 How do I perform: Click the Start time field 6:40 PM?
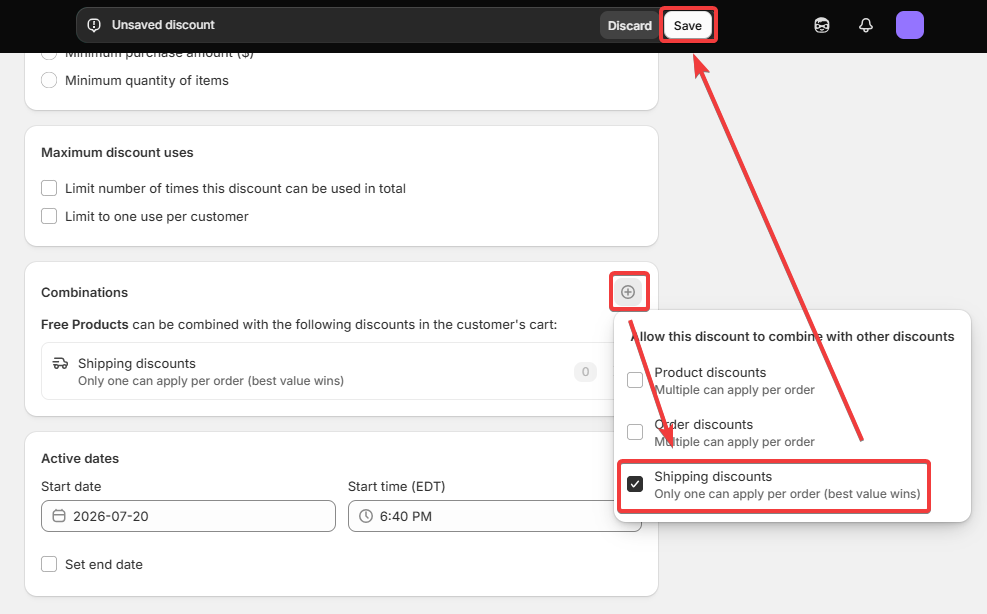(x=495, y=516)
